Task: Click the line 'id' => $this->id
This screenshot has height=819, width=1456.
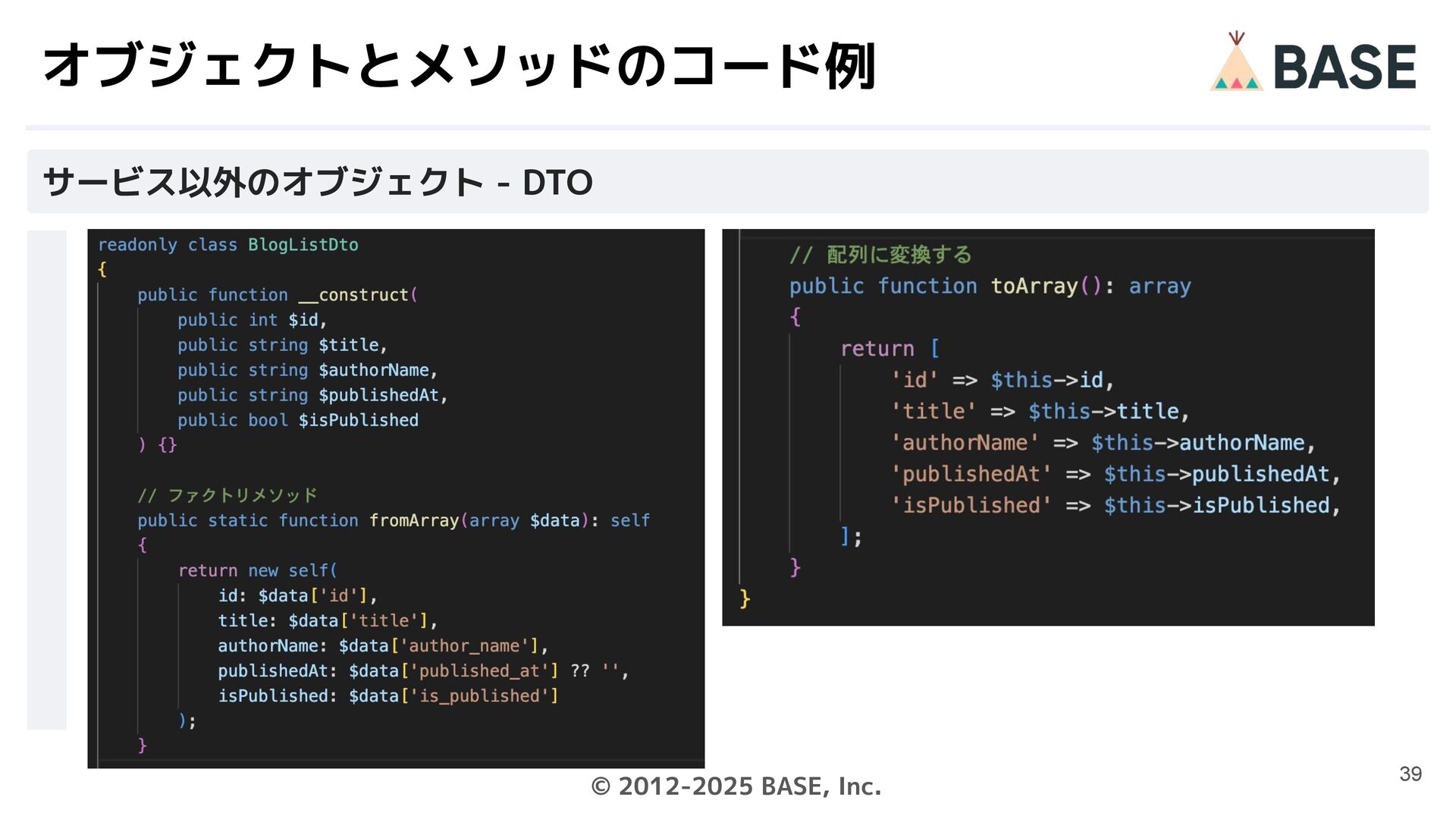Action: tap(1003, 380)
